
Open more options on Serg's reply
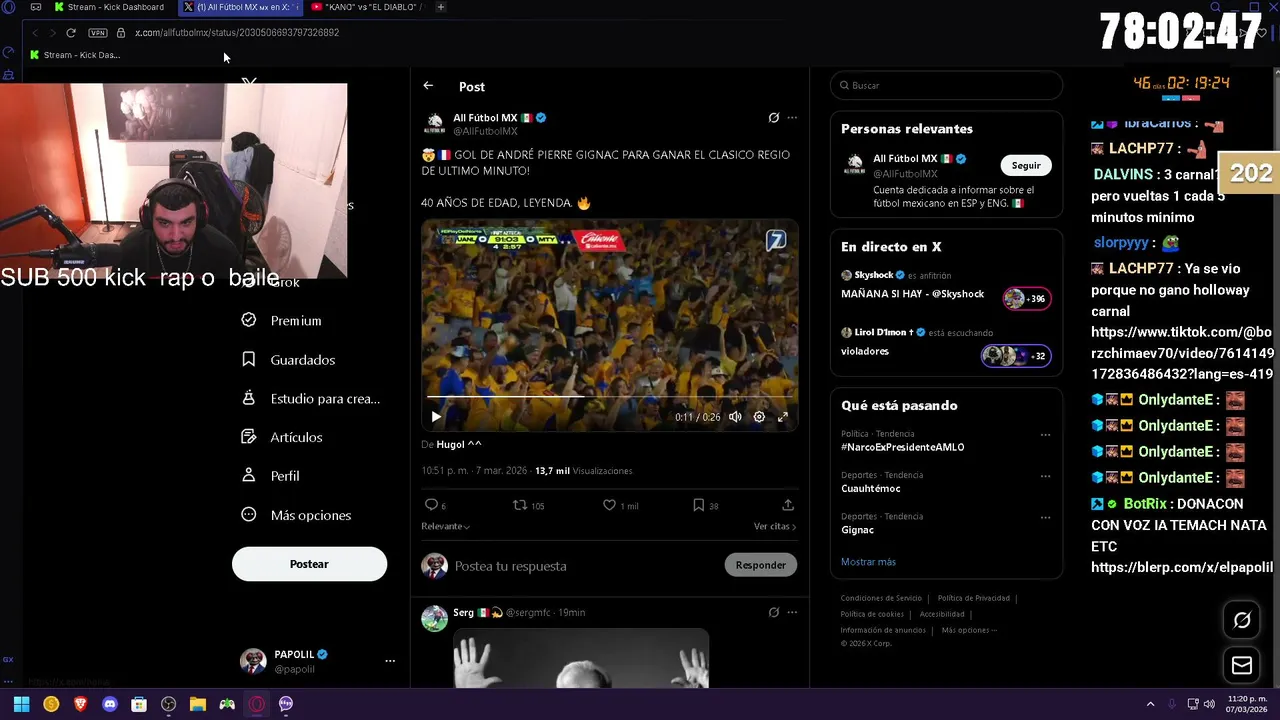[x=792, y=612]
